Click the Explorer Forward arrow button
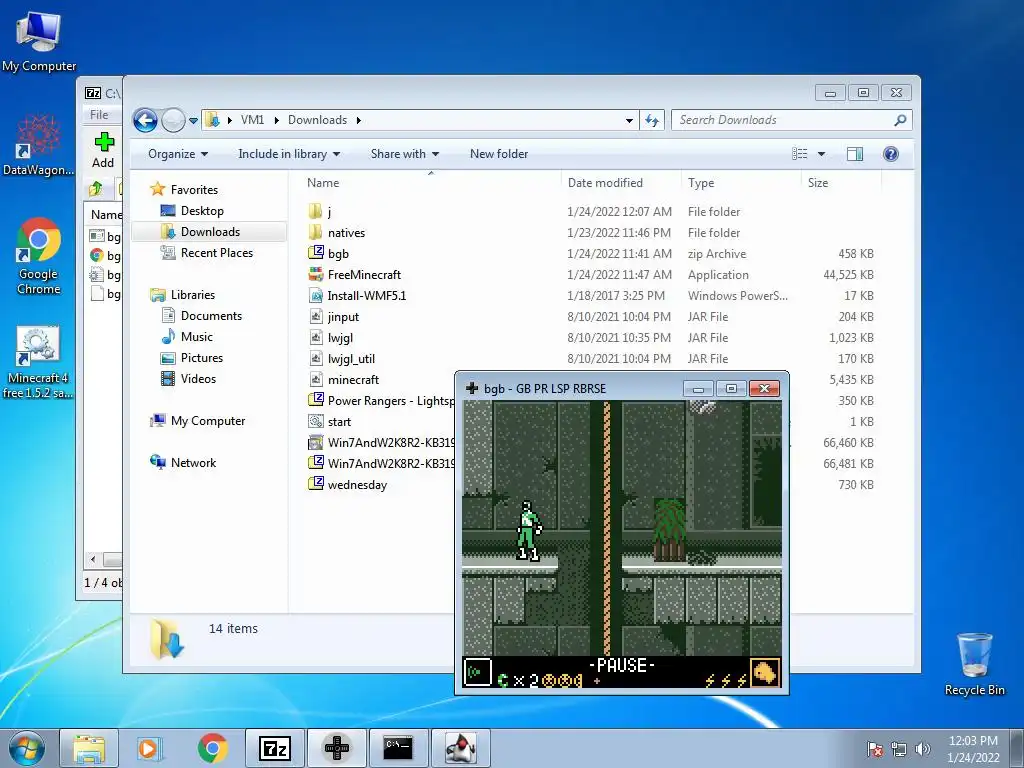This screenshot has width=1024, height=768. click(173, 120)
